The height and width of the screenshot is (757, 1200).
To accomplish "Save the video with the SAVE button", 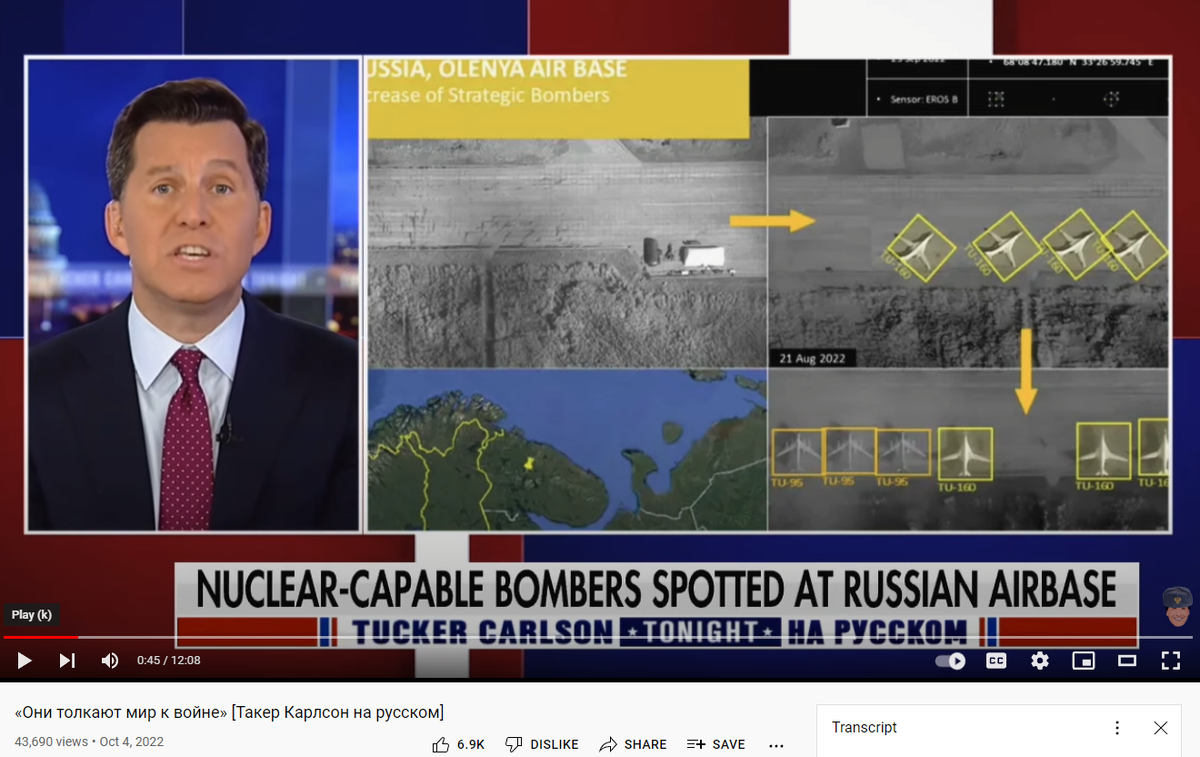I will 716,744.
